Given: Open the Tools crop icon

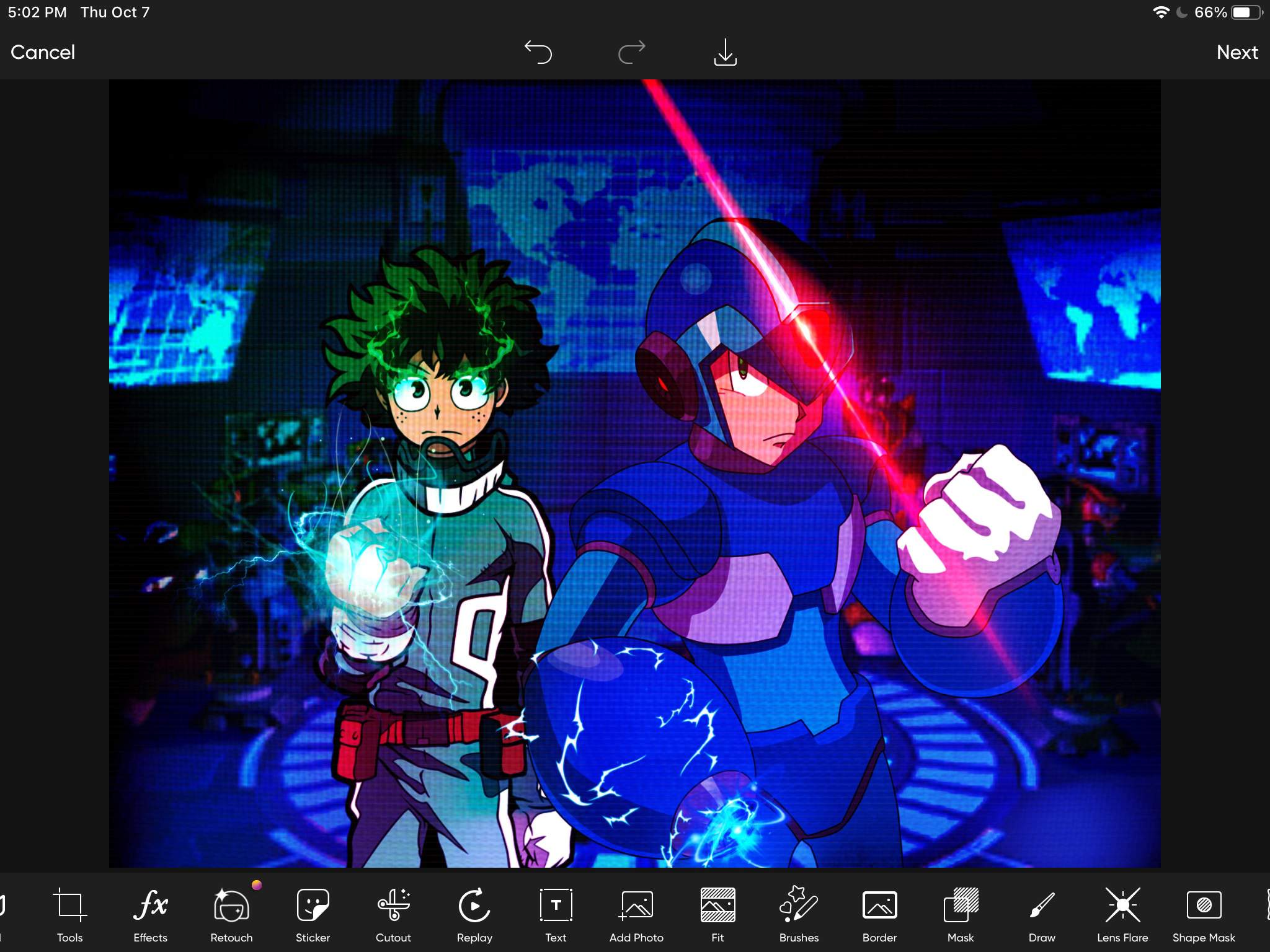Looking at the screenshot, I should click(69, 914).
